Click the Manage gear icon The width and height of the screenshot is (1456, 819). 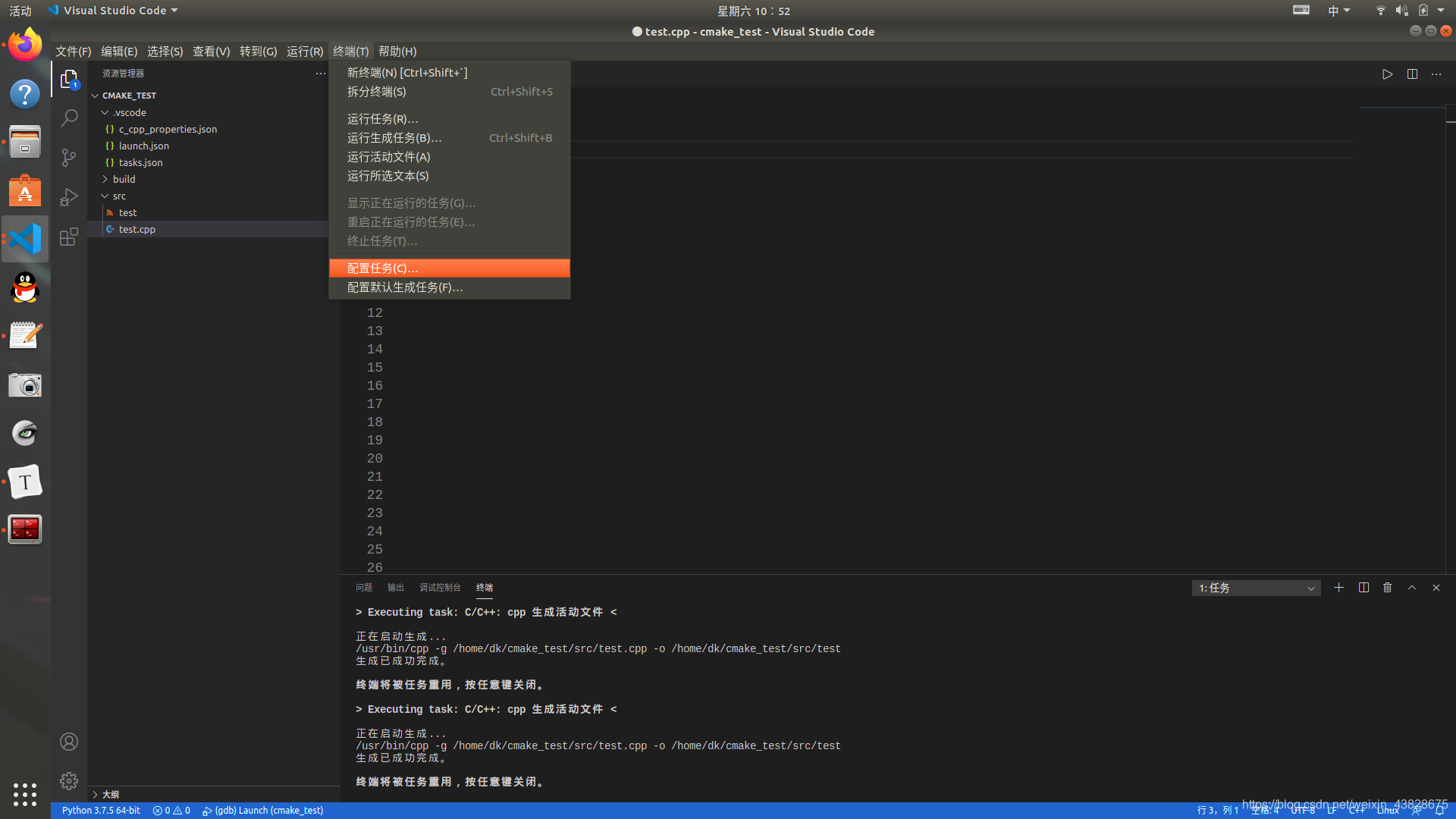69,780
